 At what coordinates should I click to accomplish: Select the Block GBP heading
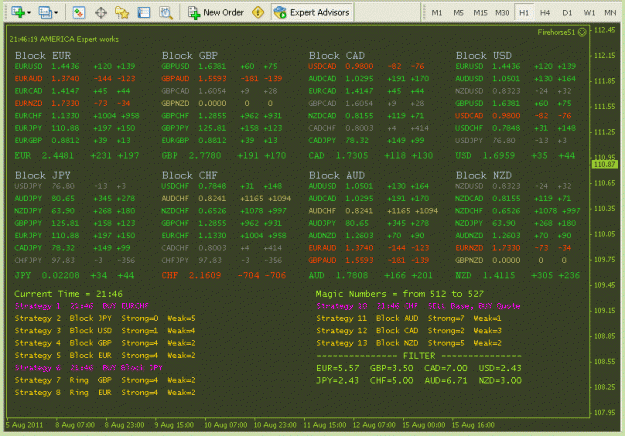(x=190, y=55)
